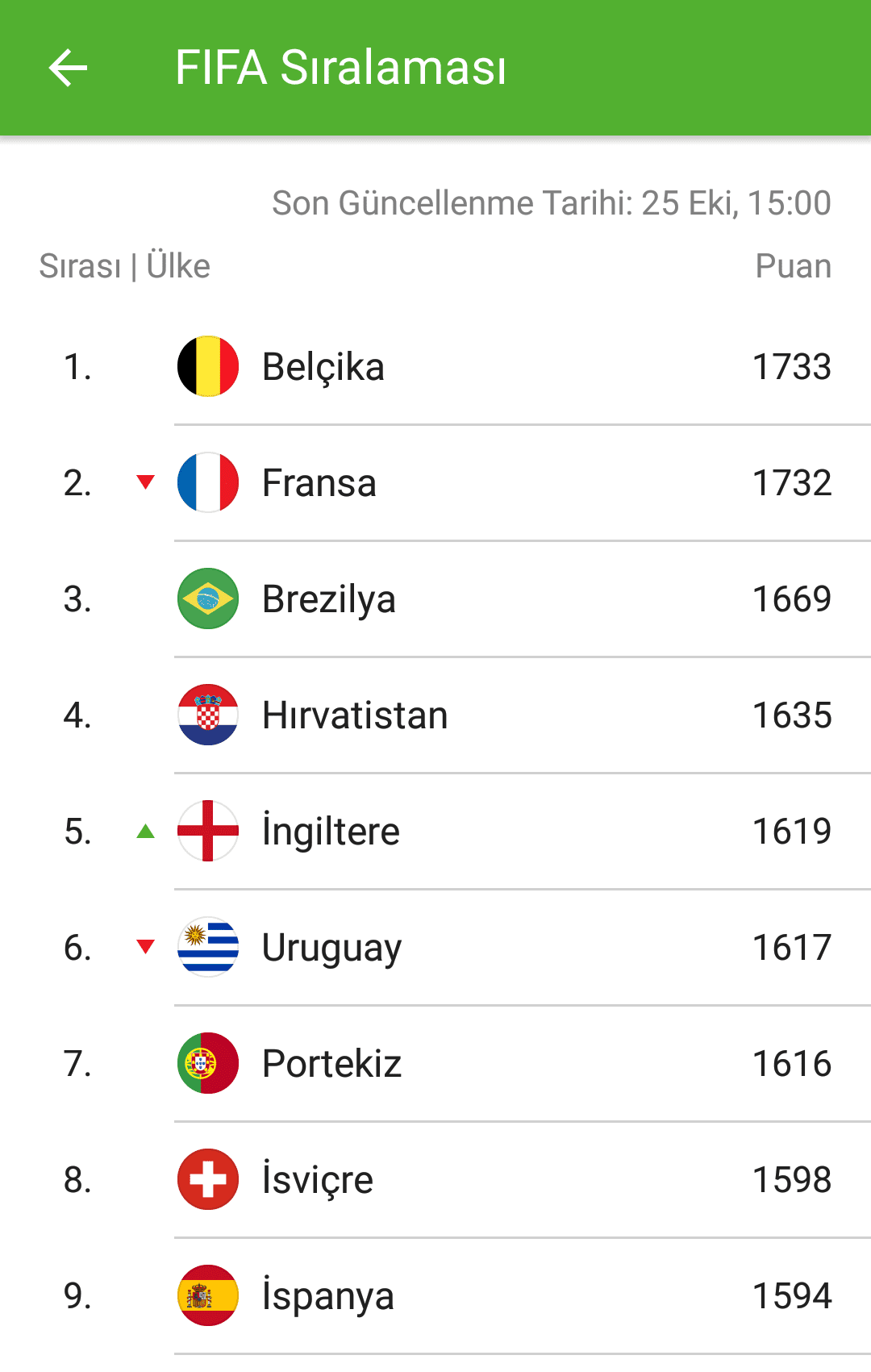The width and height of the screenshot is (871, 1372).
Task: Tap the Brazil flag icon
Action: [x=208, y=598]
